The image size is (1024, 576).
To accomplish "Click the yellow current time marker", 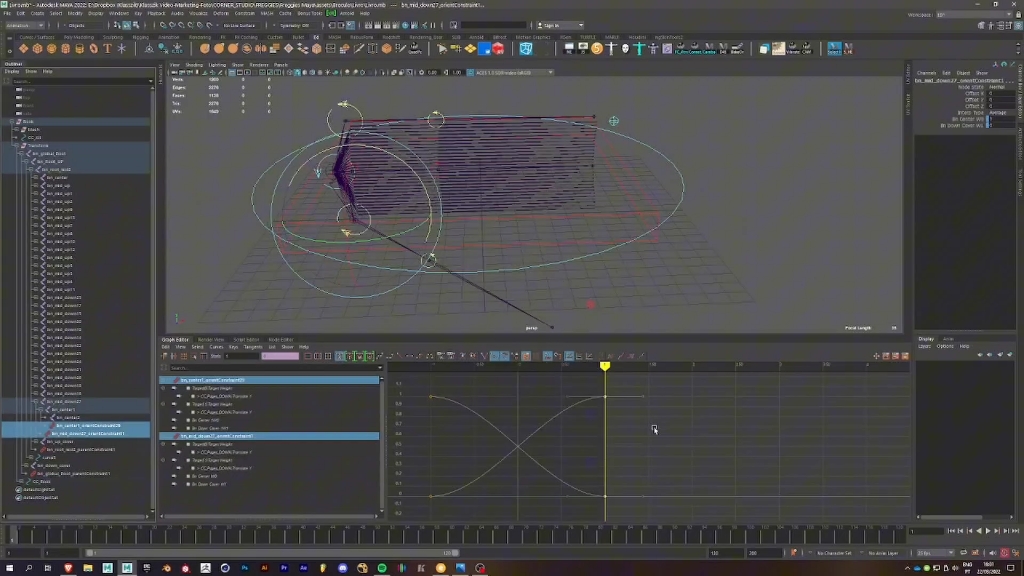I will [x=605, y=367].
